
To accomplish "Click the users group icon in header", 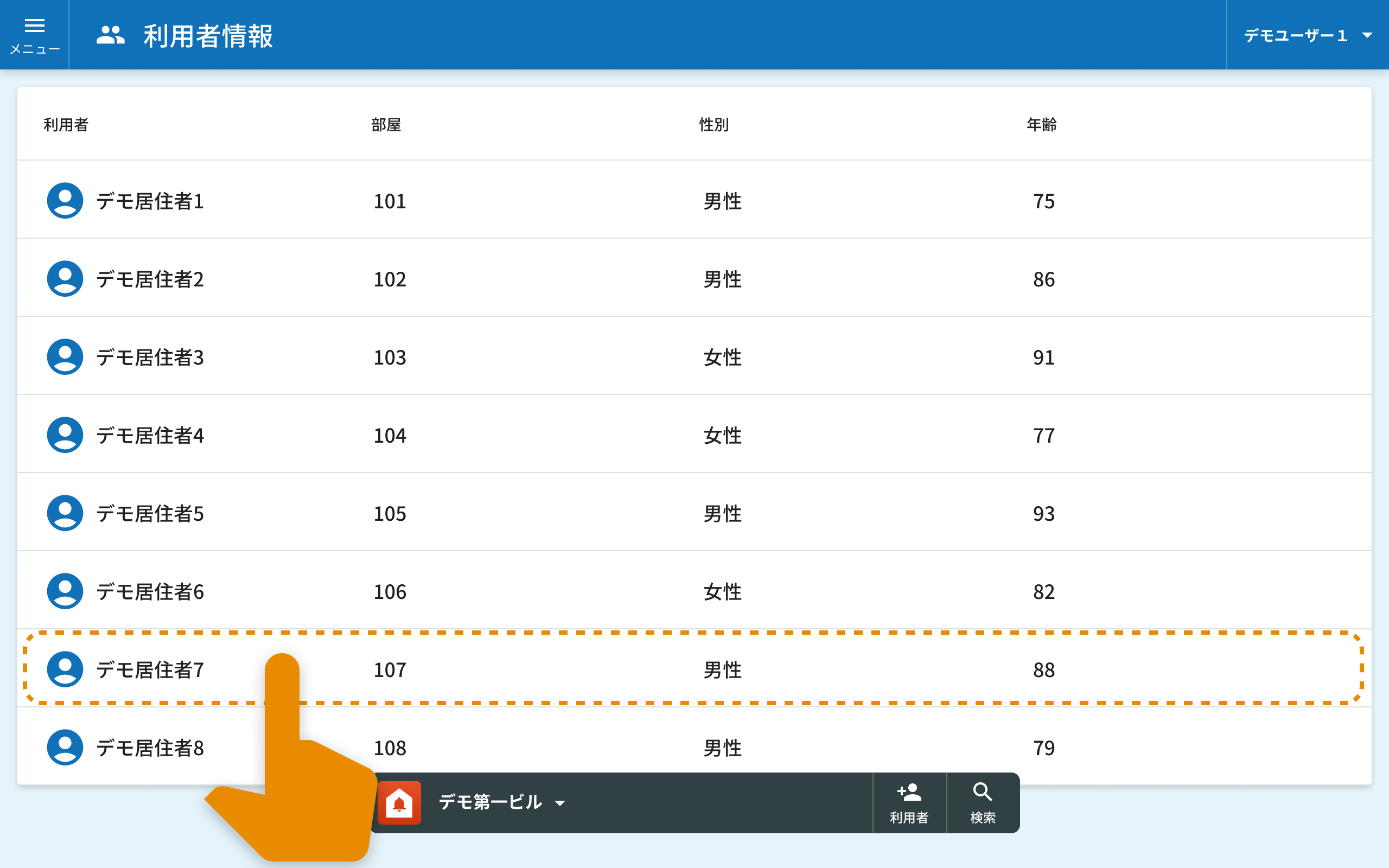I will [x=110, y=36].
